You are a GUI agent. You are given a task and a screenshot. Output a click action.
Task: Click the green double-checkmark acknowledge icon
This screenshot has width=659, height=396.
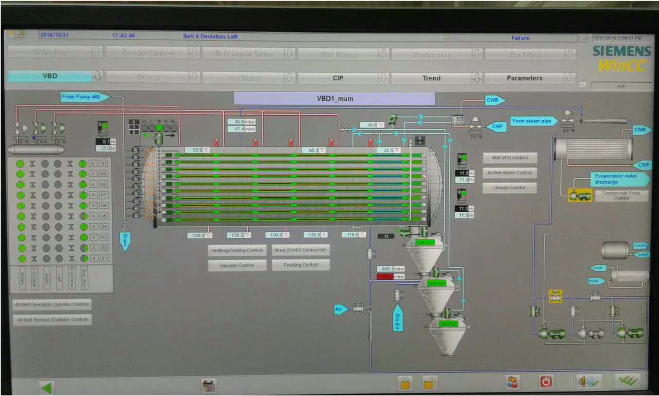627,381
